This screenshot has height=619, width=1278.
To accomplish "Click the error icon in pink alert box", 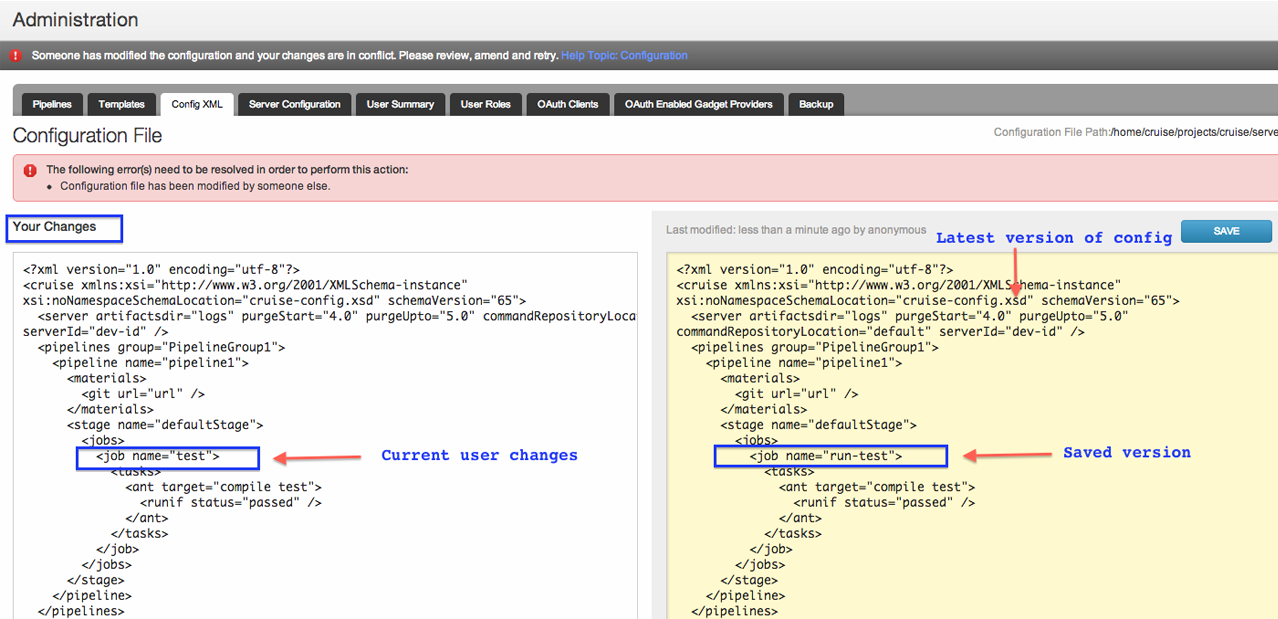I will 30,170.
